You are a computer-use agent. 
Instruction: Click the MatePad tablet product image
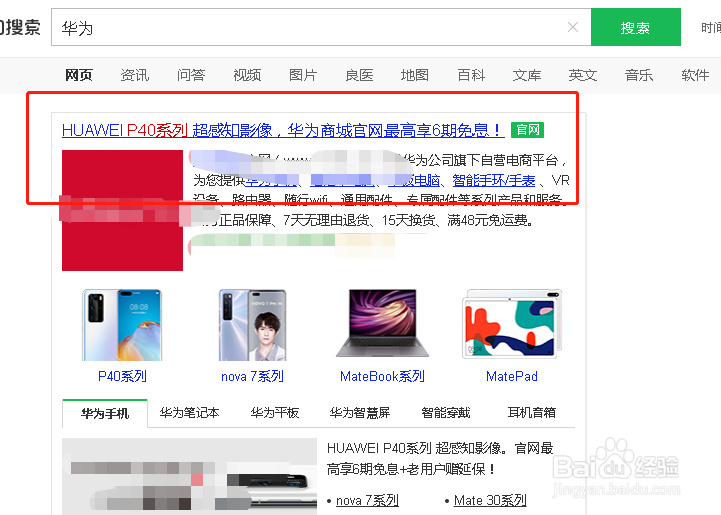[x=512, y=324]
